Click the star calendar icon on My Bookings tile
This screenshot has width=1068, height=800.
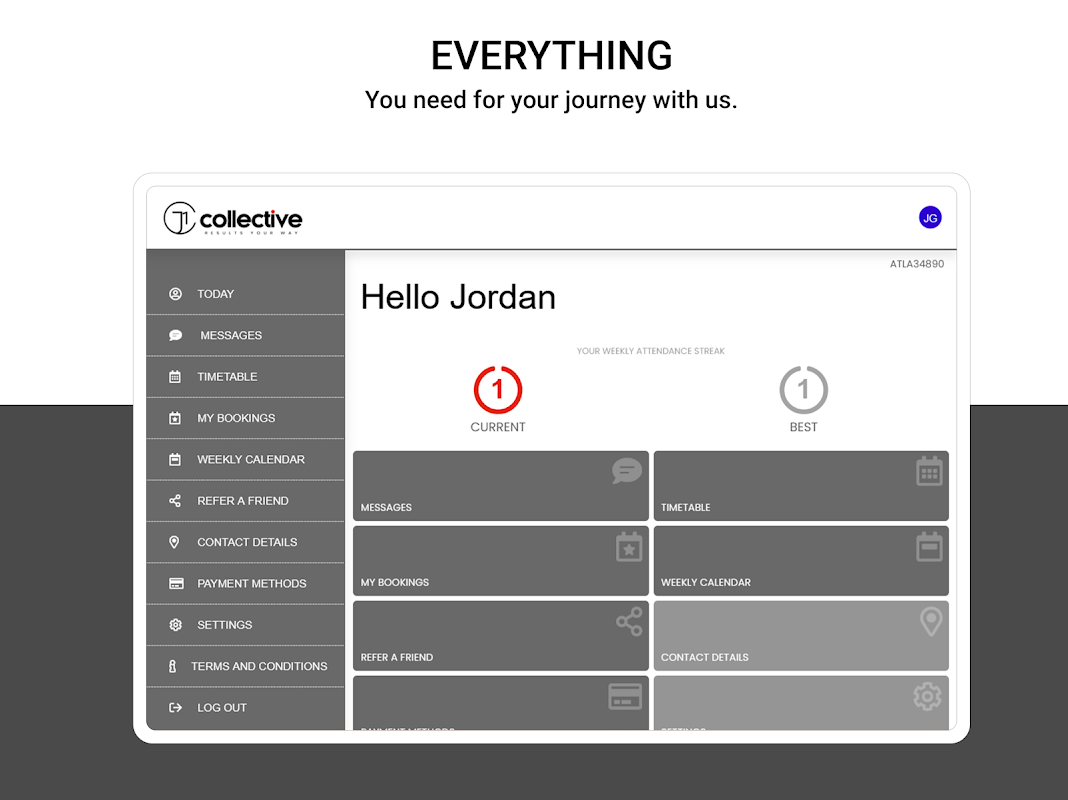pos(629,547)
